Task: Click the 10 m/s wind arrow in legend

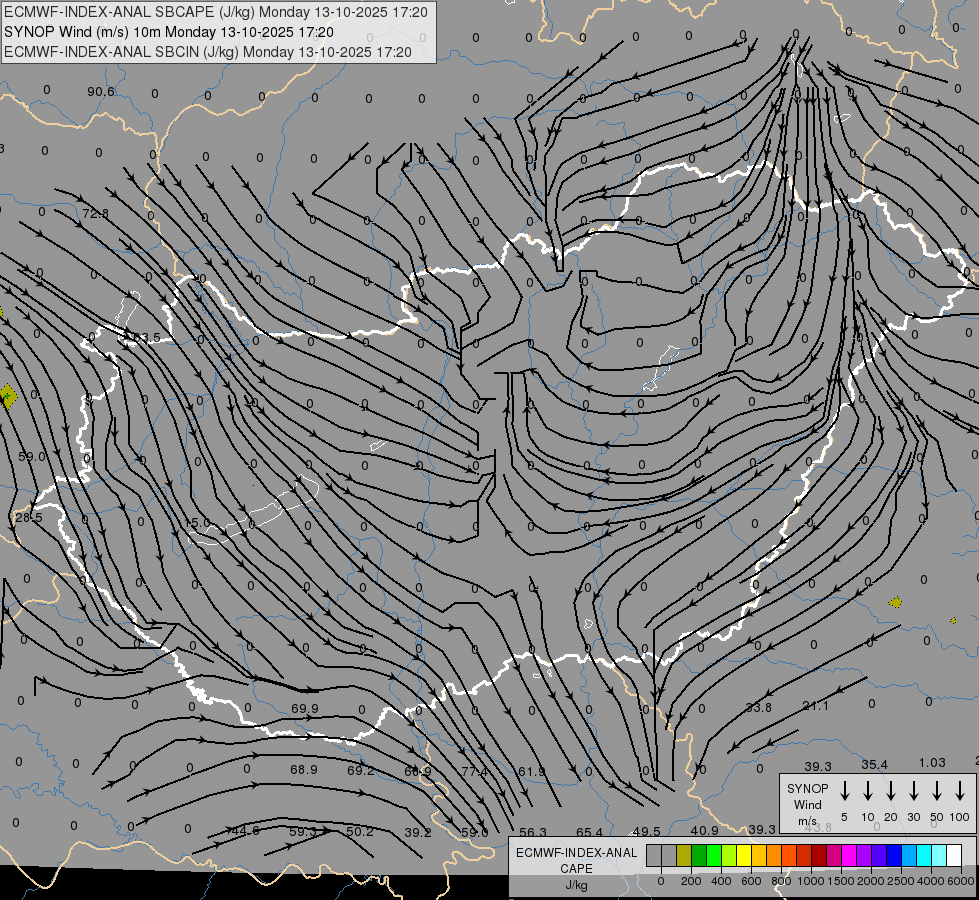Action: click(867, 791)
